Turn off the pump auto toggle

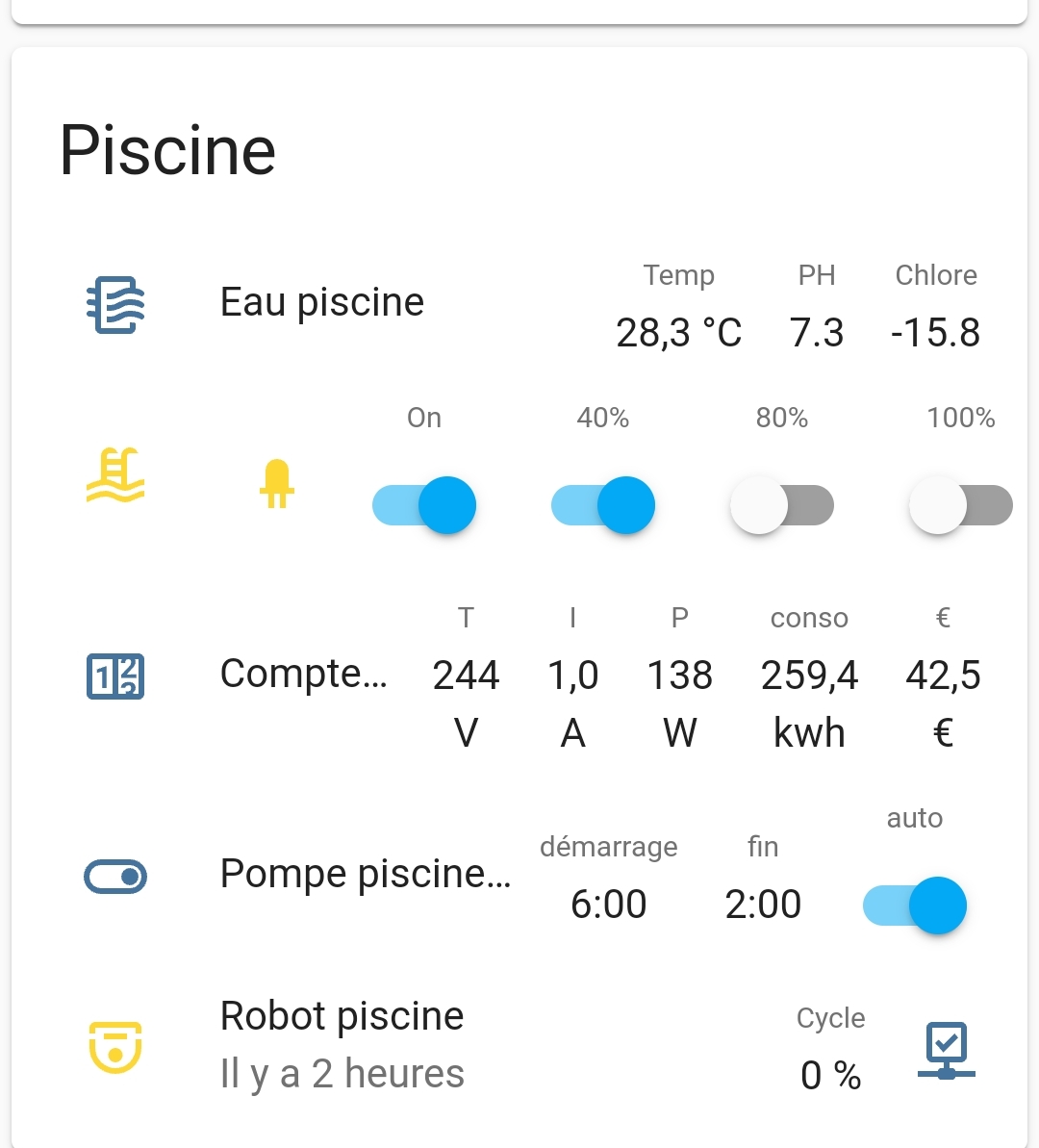(x=914, y=906)
